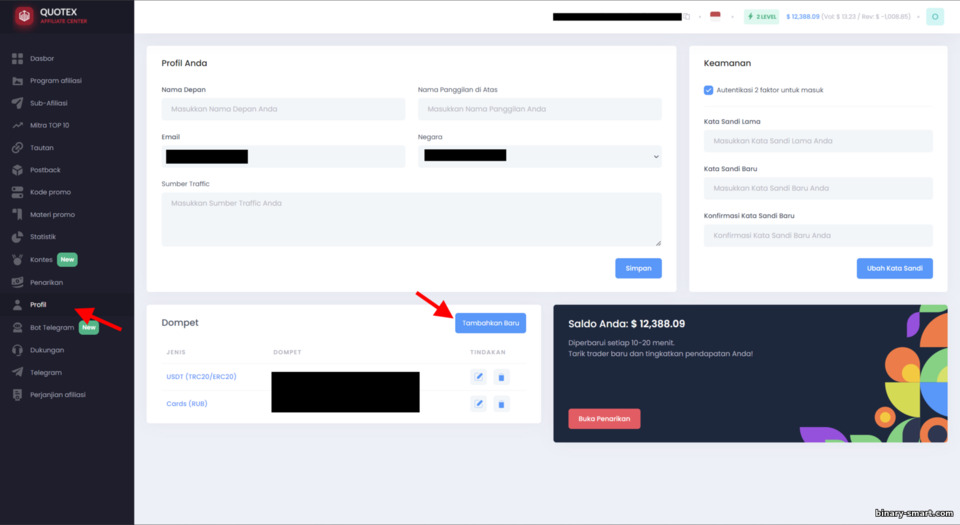The width and height of the screenshot is (960, 525).
Task: Copy the affiliate link with copy icon
Action: tap(687, 17)
